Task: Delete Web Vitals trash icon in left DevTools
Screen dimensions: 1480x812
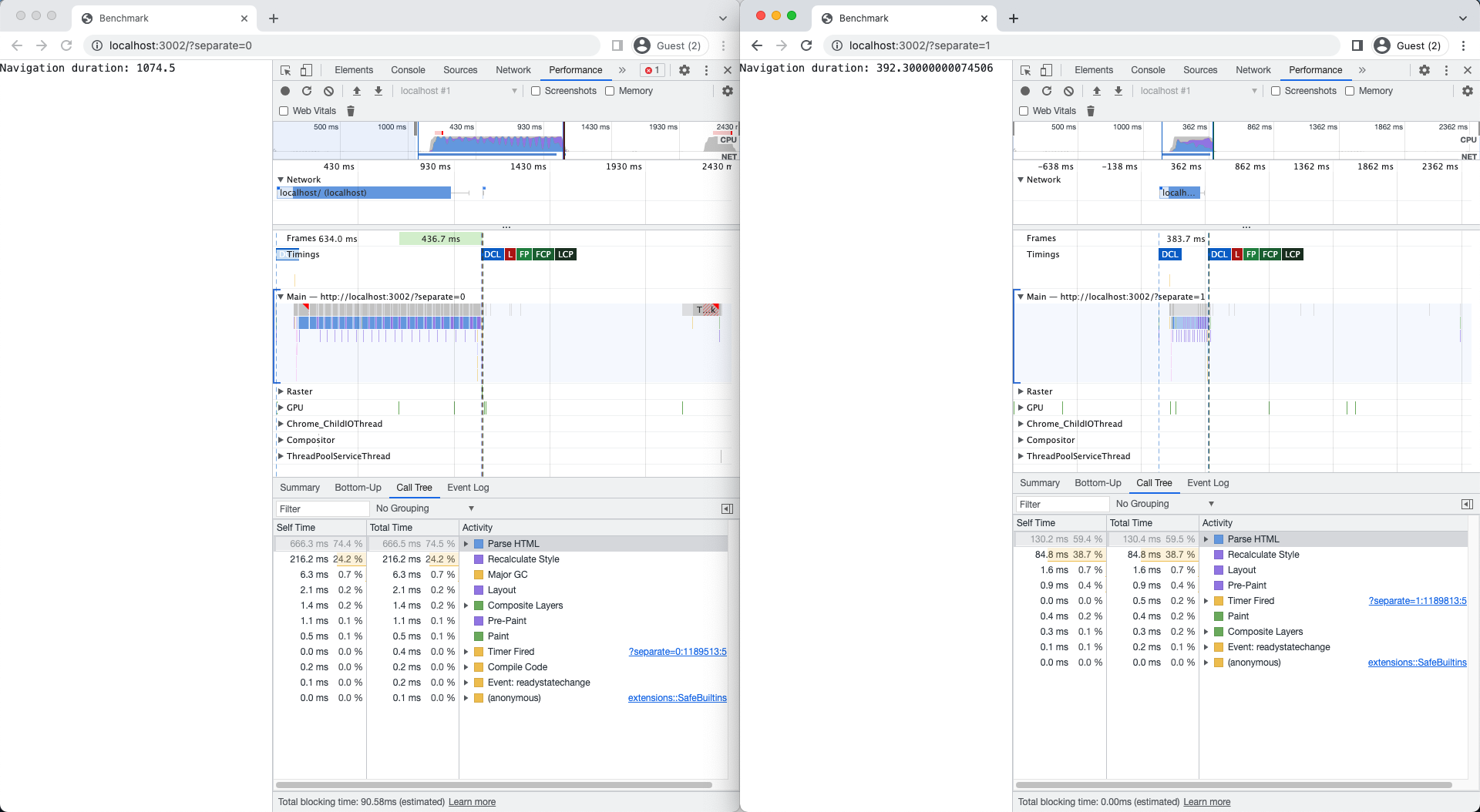Action: tap(351, 111)
